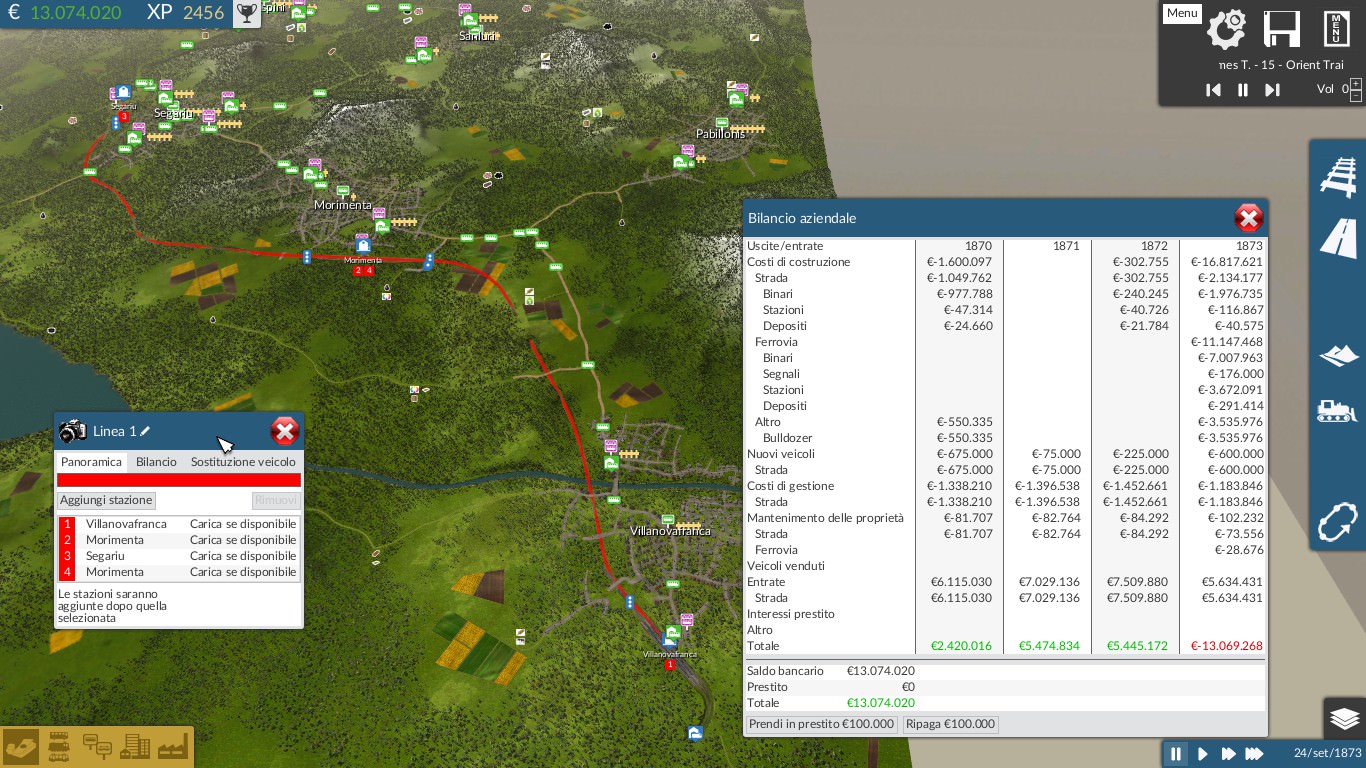Open the main menu document icon
Screen dimensions: 1366x768
click(x=1336, y=29)
